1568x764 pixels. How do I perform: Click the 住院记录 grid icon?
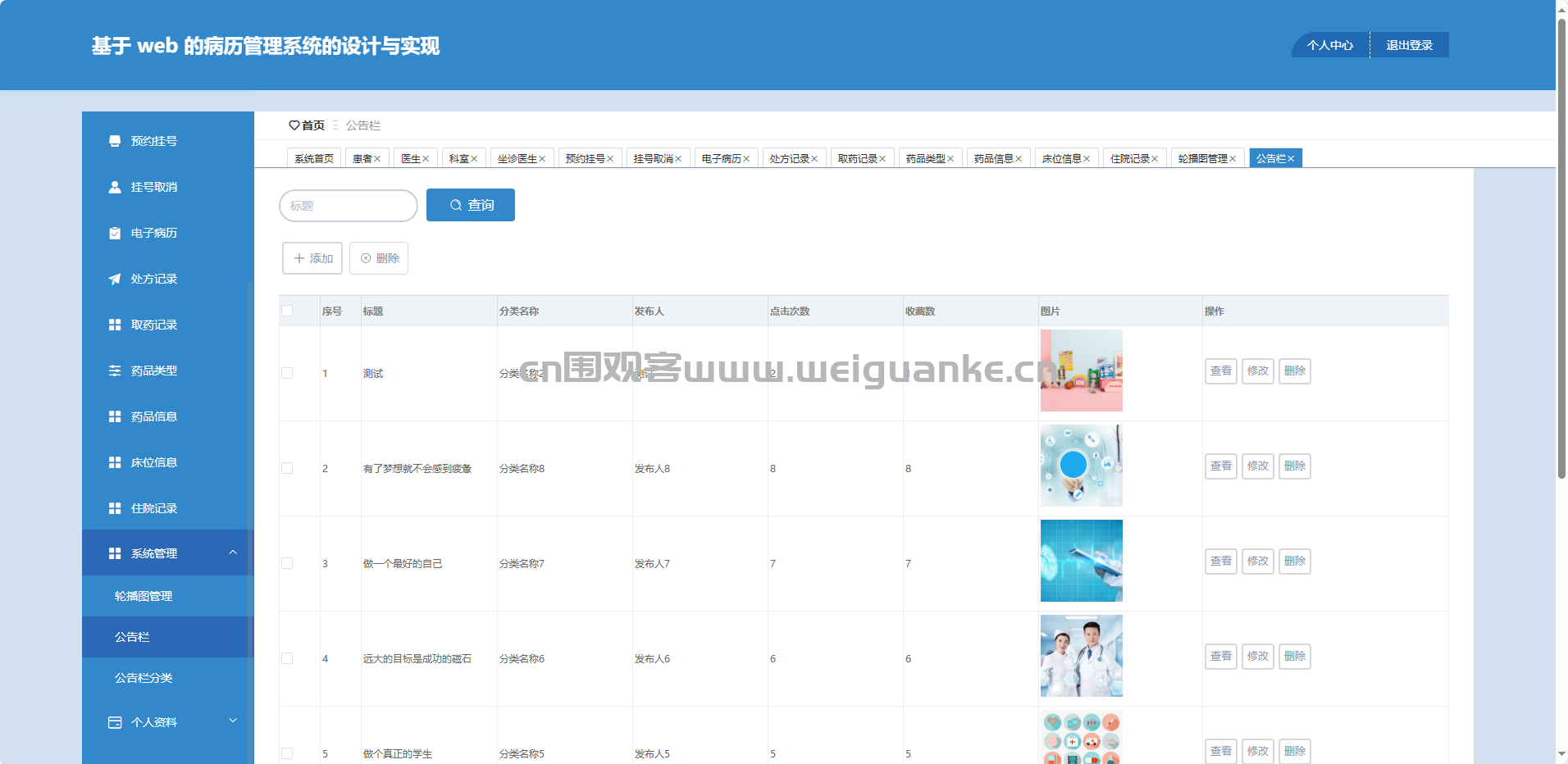(x=115, y=508)
